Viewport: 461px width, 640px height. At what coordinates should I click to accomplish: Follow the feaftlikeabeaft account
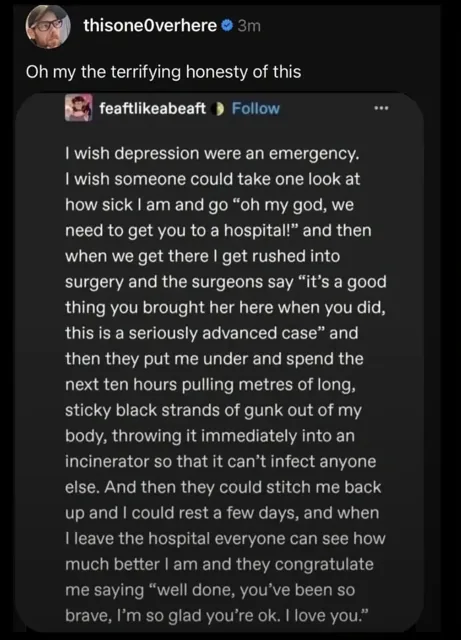256,109
